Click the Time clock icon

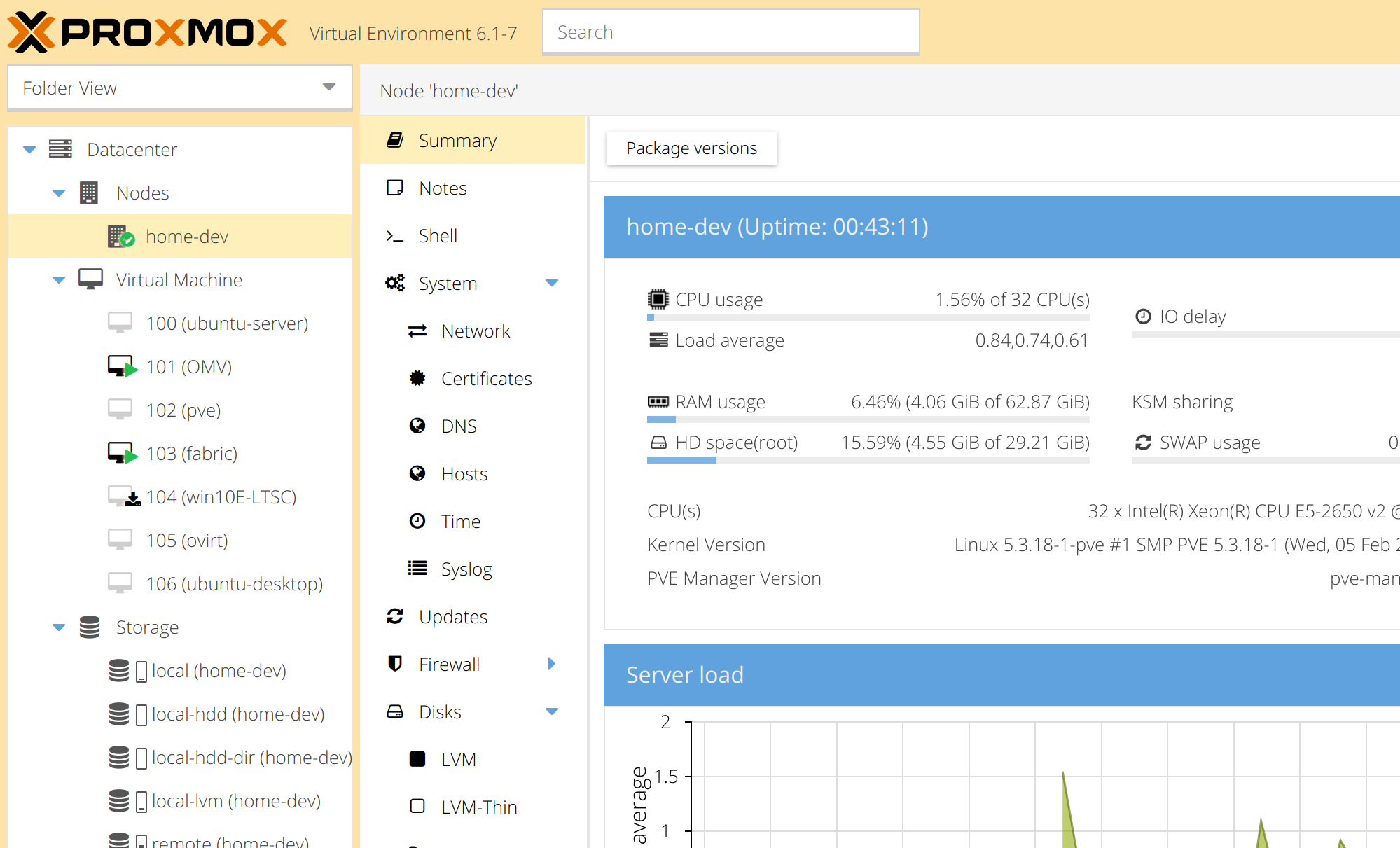click(417, 521)
